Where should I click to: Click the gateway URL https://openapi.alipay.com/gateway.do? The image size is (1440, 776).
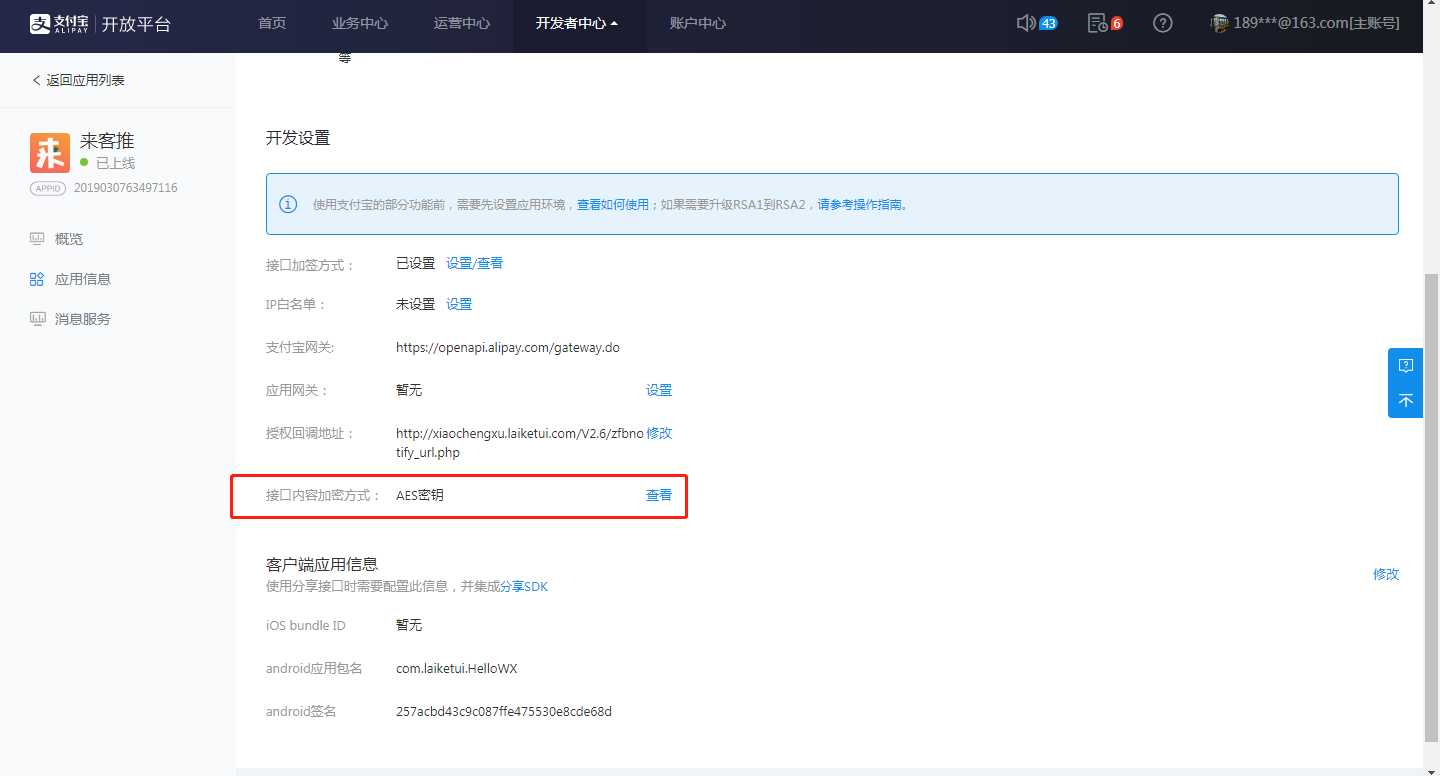(508, 348)
